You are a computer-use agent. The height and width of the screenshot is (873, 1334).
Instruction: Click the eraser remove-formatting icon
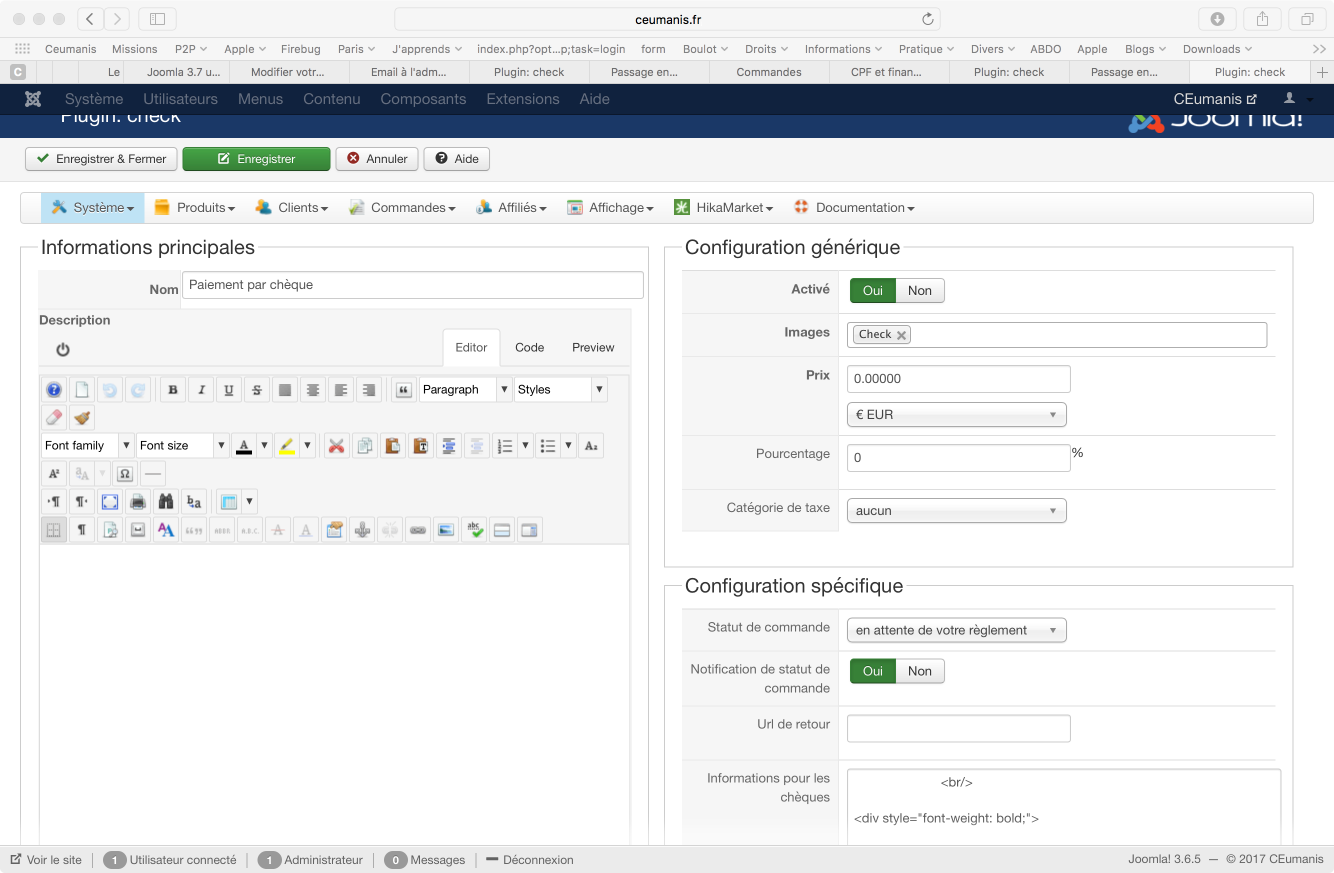click(x=54, y=418)
